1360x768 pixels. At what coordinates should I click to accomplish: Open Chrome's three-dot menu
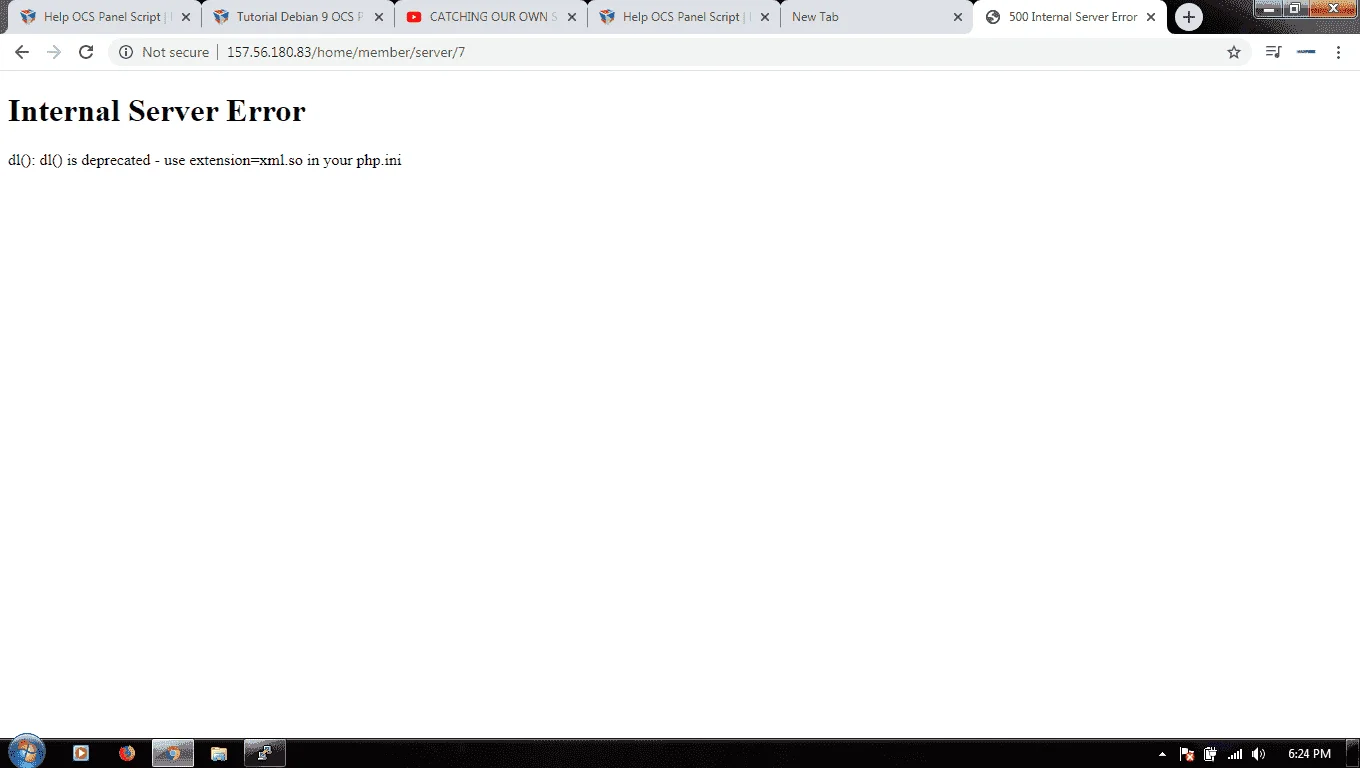click(1338, 52)
